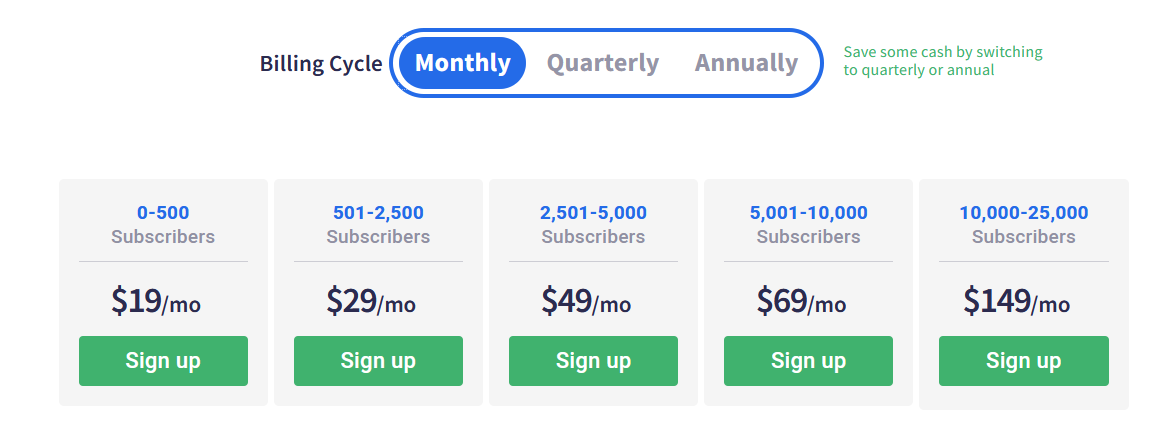Screen dimensions: 1165x425
Task: Sign up for the $29/mo plan
Action: pyautogui.click(x=378, y=361)
